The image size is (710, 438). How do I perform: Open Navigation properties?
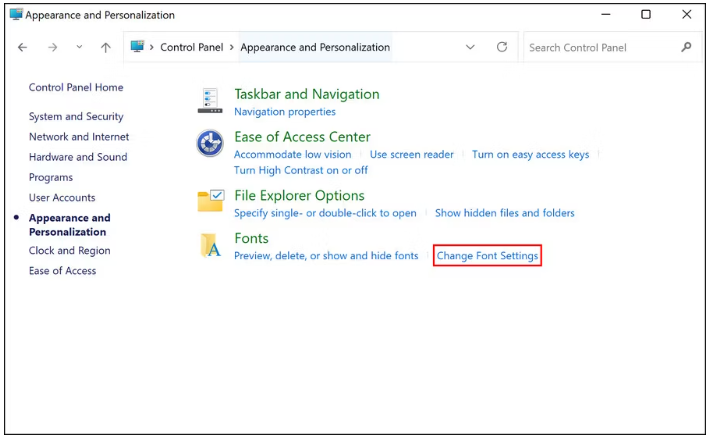click(x=285, y=111)
